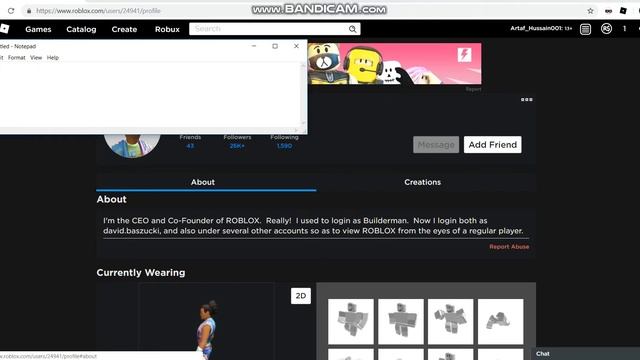
Task: Open the three-dot profile options menu
Action: point(527,100)
